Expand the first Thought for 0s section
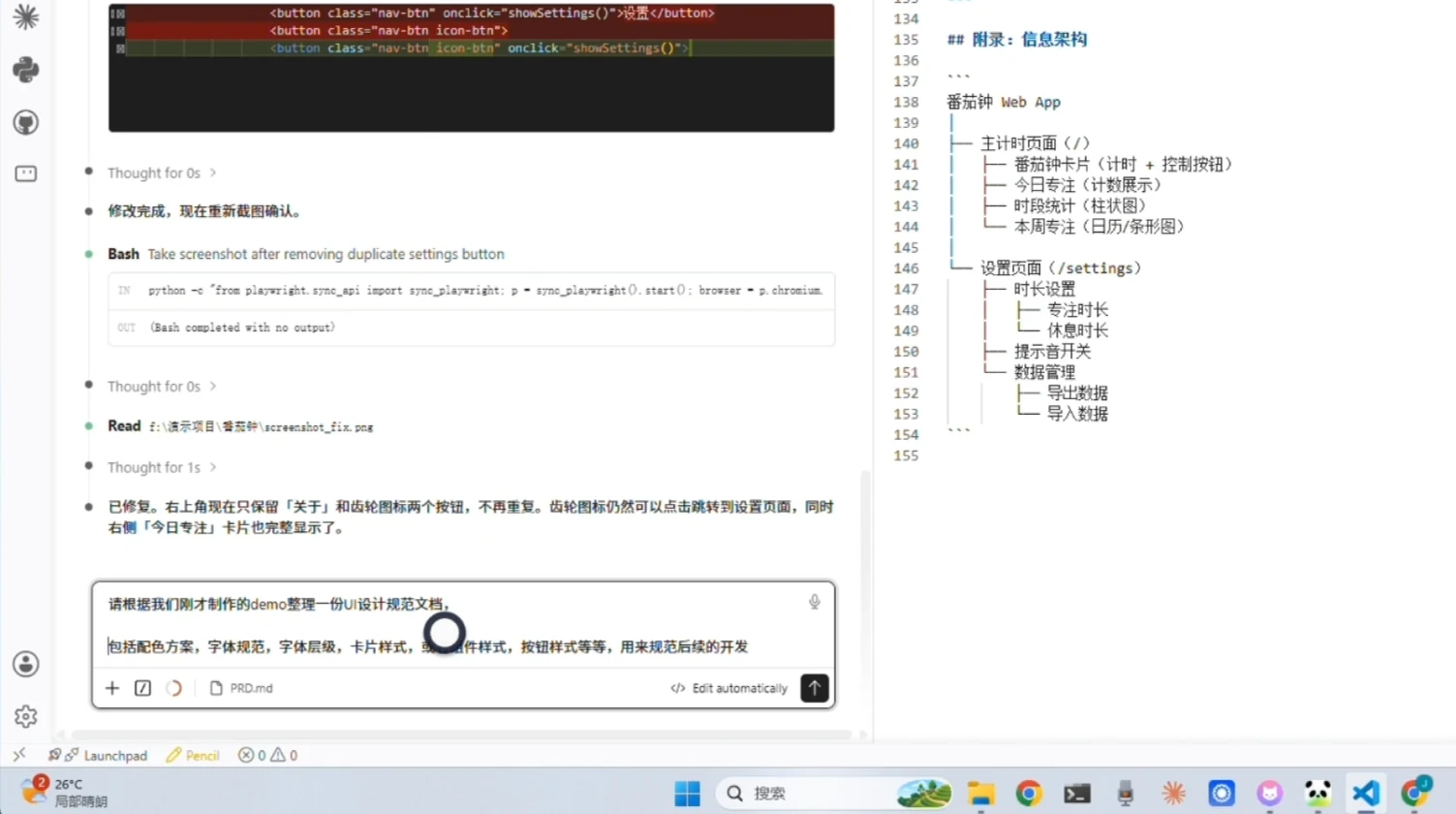 pyautogui.click(x=162, y=172)
